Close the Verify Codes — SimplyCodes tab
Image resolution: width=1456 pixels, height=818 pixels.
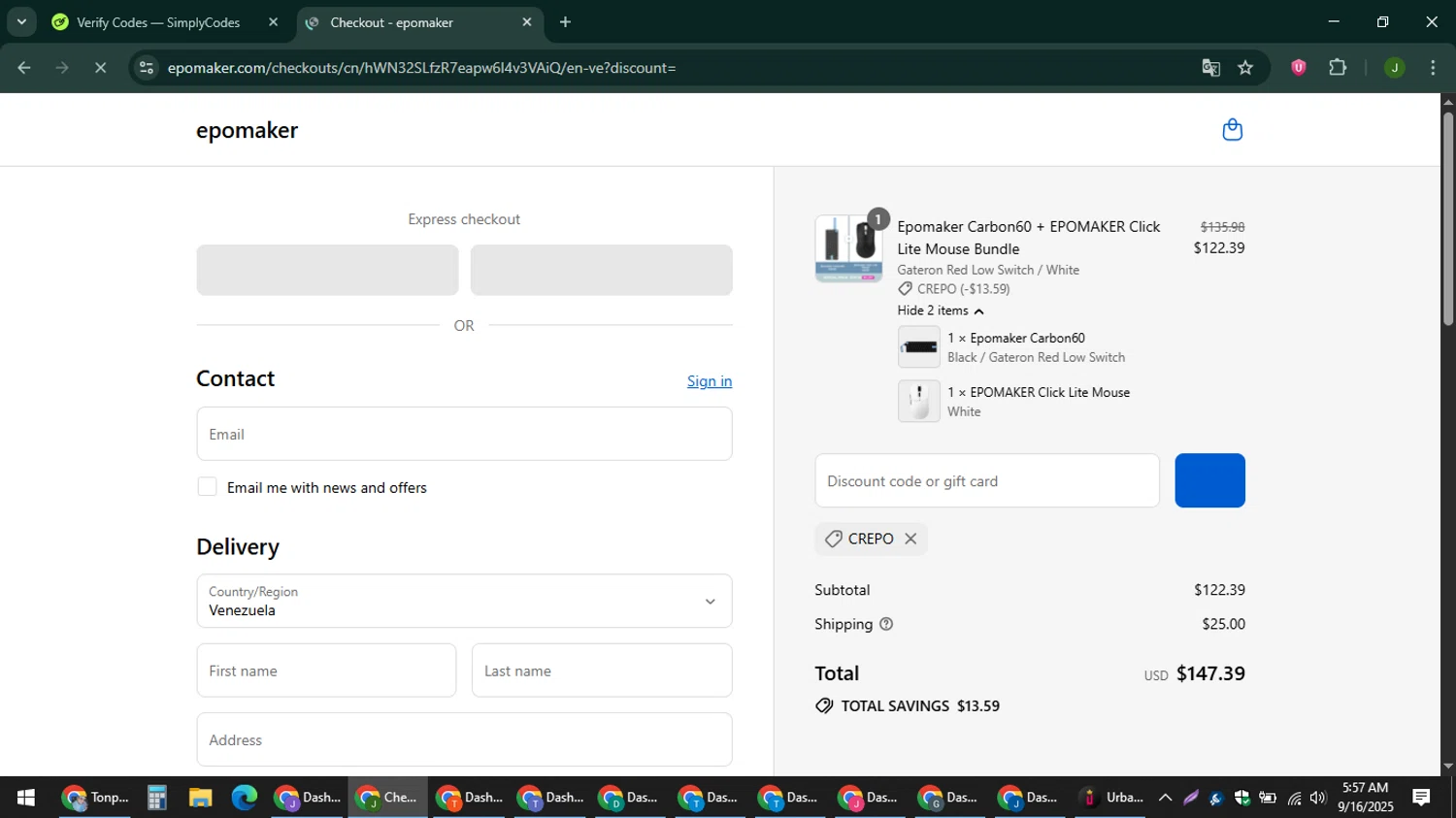(273, 22)
